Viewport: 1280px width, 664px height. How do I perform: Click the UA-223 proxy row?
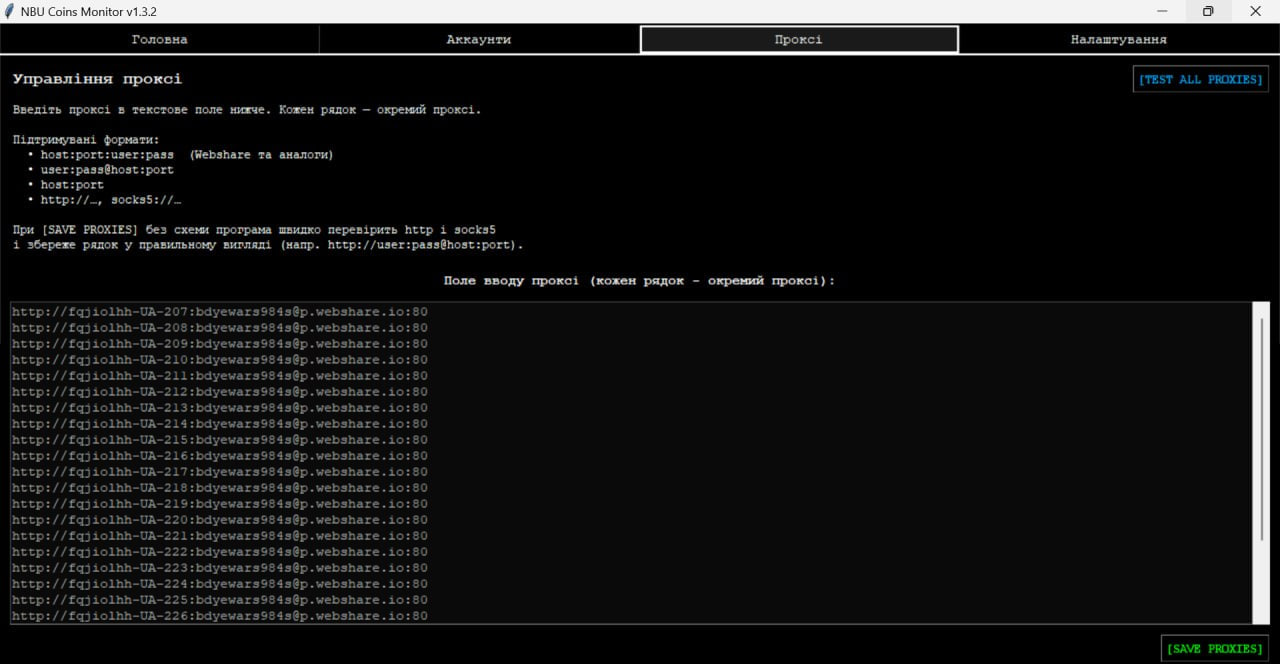tap(220, 568)
